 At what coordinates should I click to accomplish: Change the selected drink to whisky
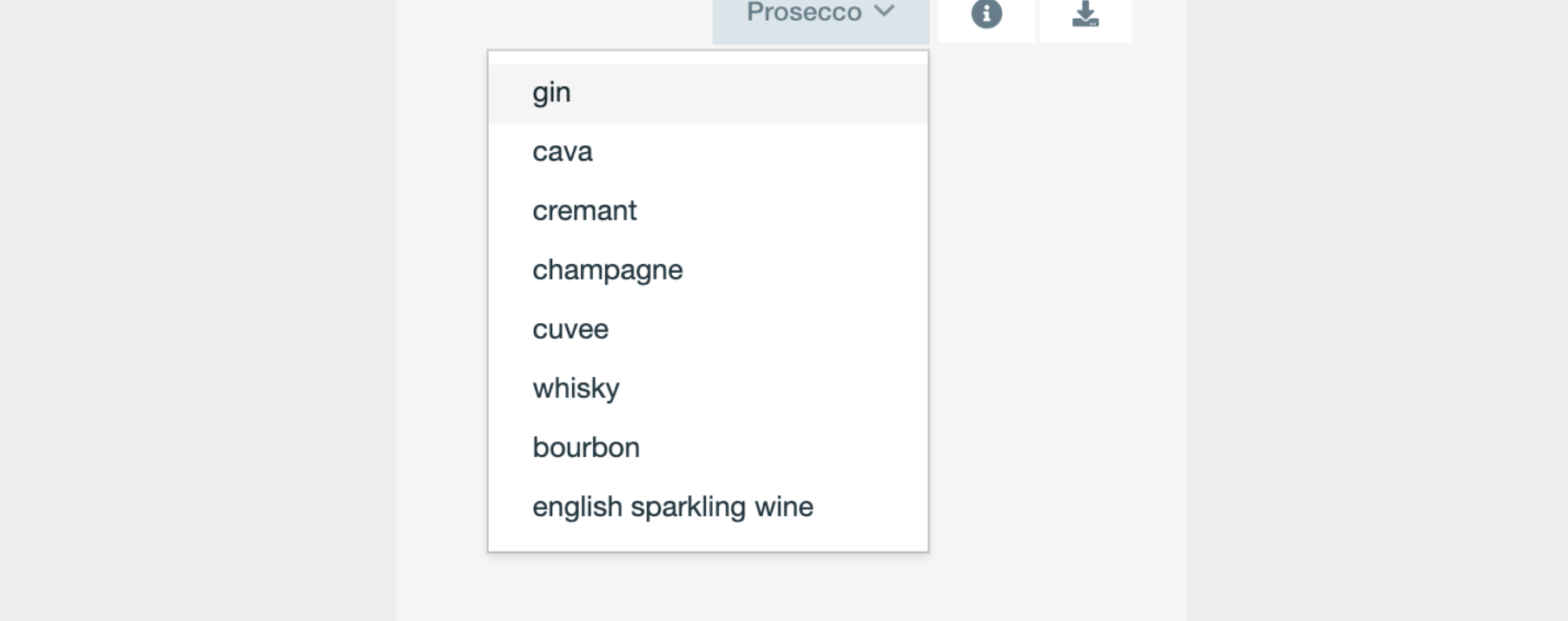click(576, 388)
